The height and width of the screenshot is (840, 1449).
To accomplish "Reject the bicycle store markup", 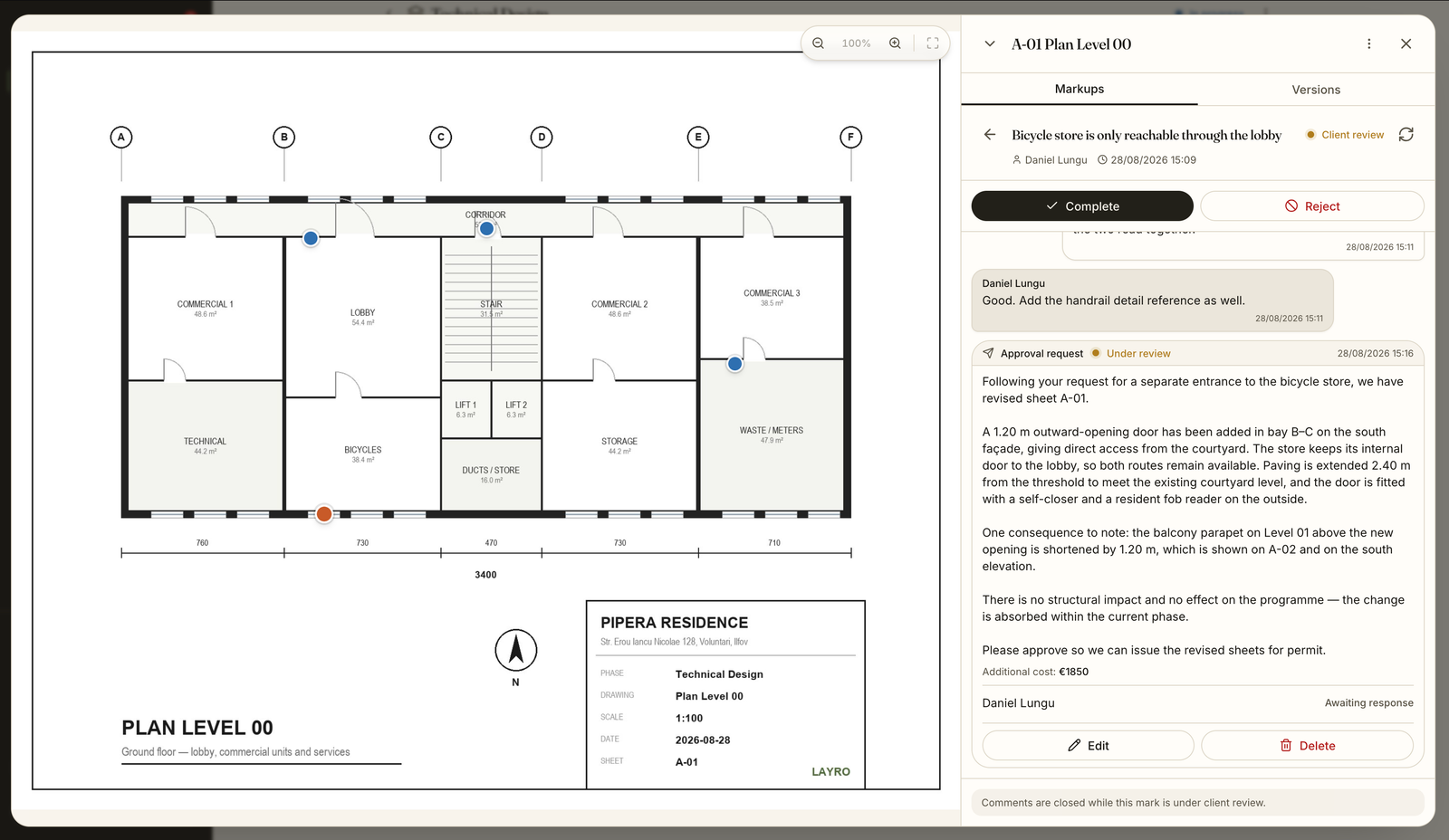I will pyautogui.click(x=1312, y=206).
